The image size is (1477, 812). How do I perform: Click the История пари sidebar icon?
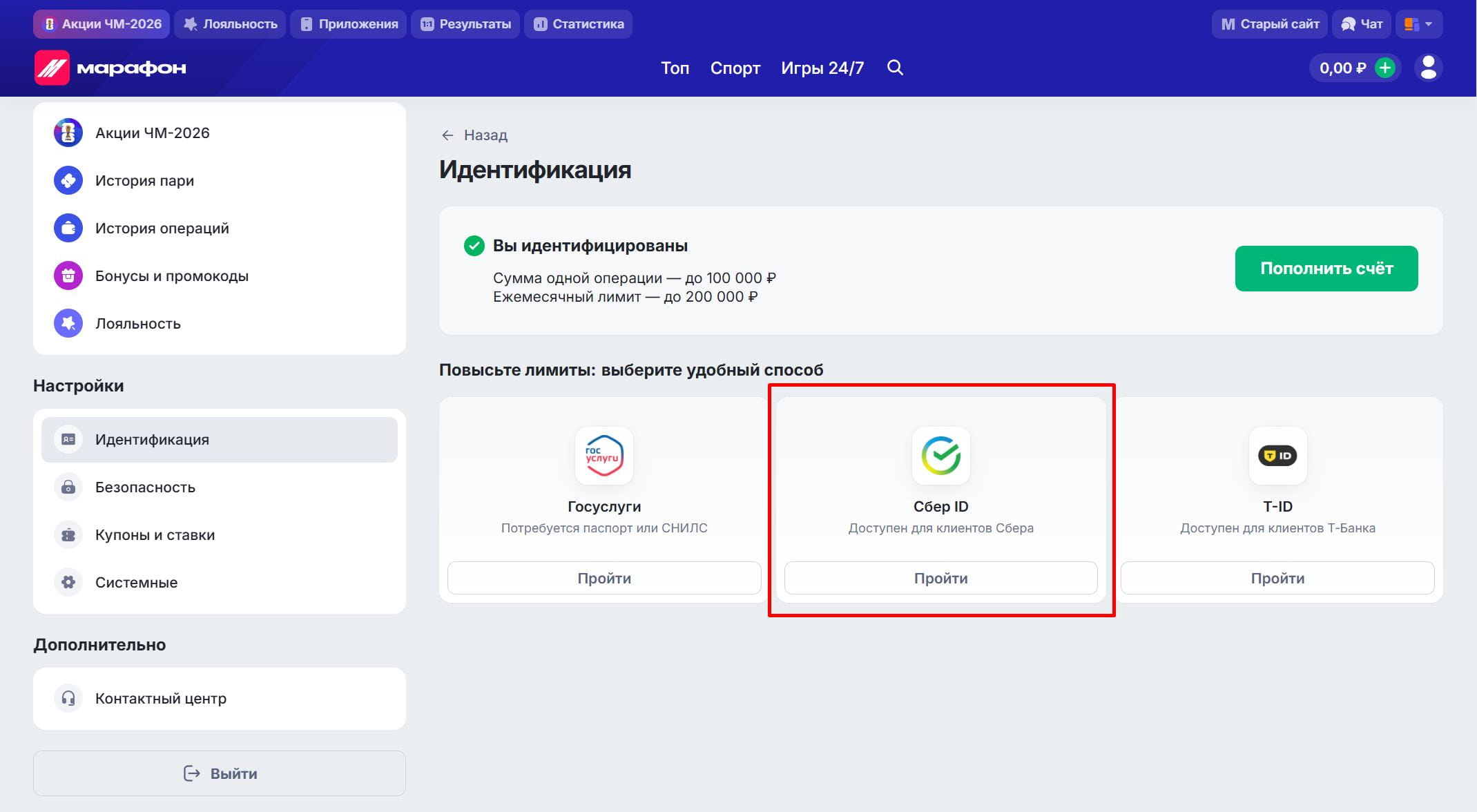[68, 180]
